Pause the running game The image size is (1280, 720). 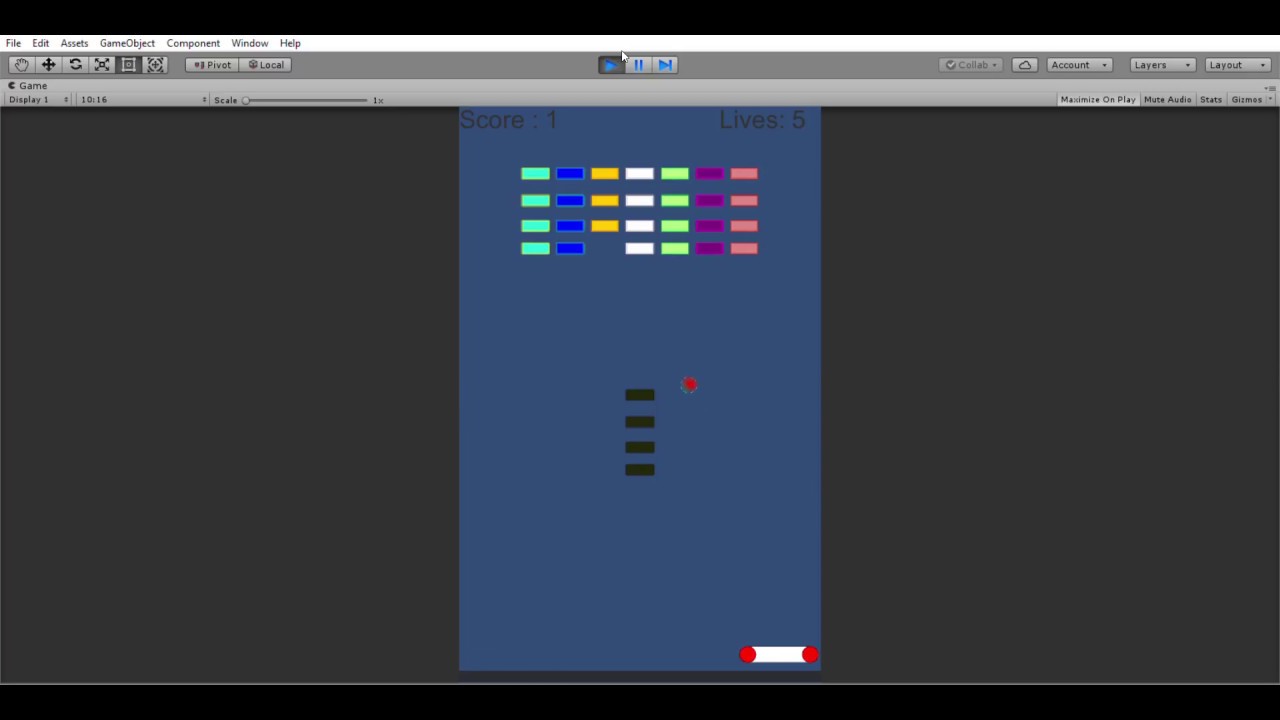(639, 65)
